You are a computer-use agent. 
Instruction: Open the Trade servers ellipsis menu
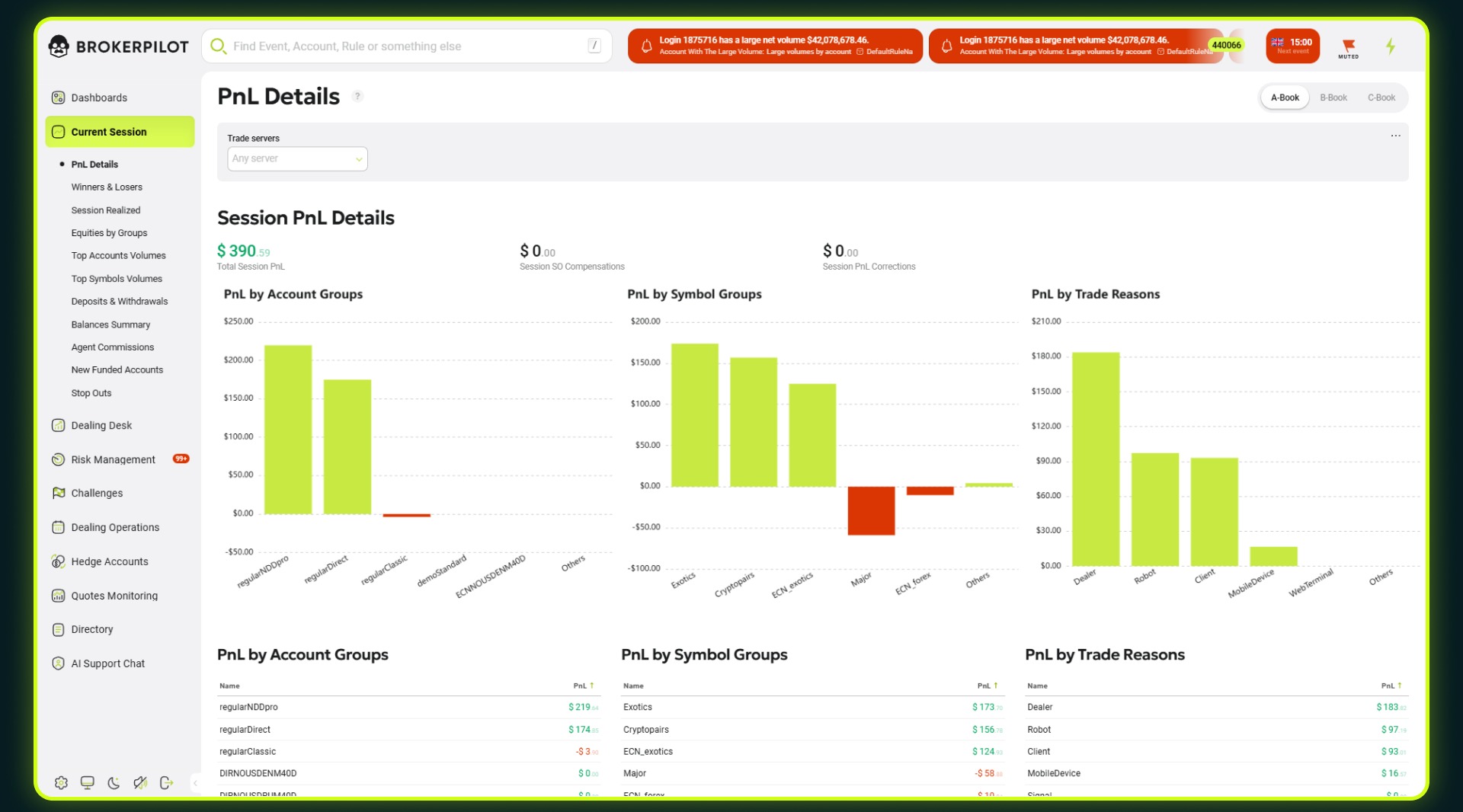click(x=1395, y=136)
